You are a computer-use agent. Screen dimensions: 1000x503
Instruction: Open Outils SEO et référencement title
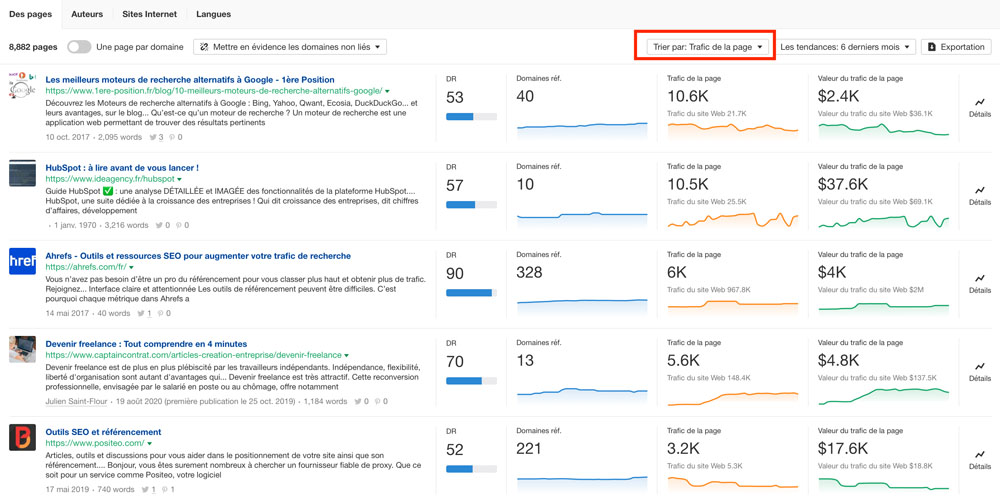pyautogui.click(x=103, y=432)
